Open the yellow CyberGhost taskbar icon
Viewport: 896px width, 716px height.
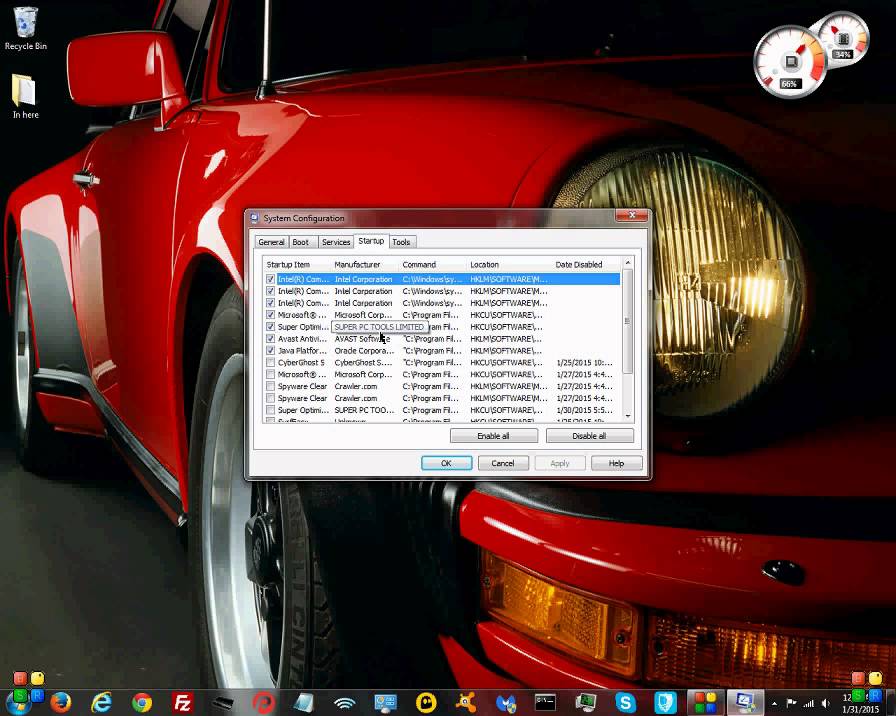426,702
